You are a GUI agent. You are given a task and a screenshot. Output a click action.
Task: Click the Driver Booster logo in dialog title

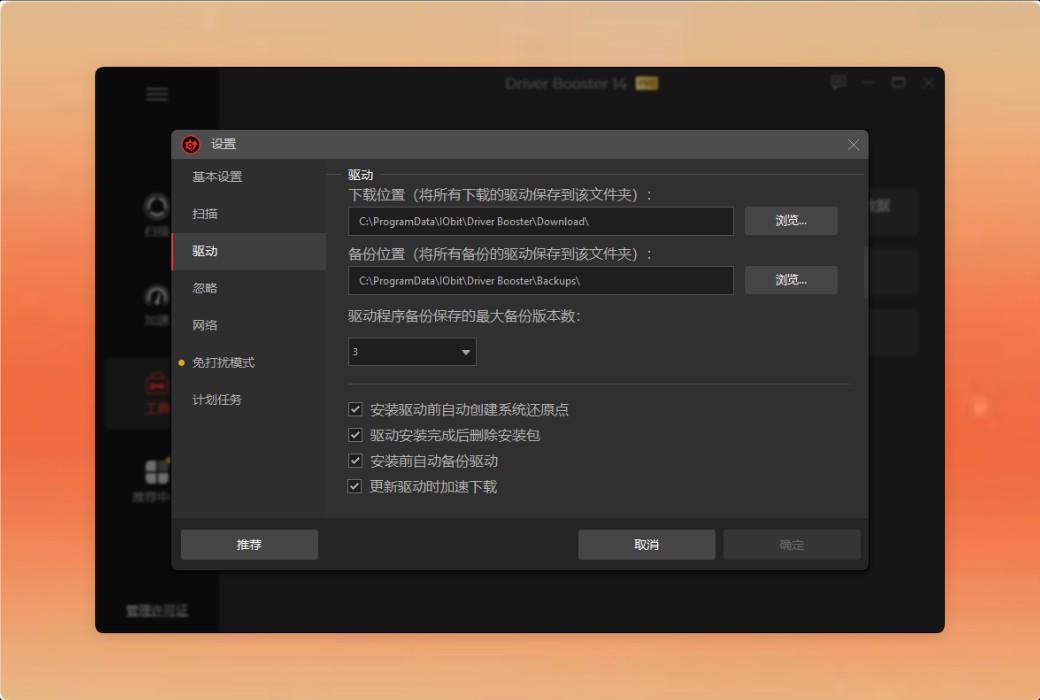point(191,144)
